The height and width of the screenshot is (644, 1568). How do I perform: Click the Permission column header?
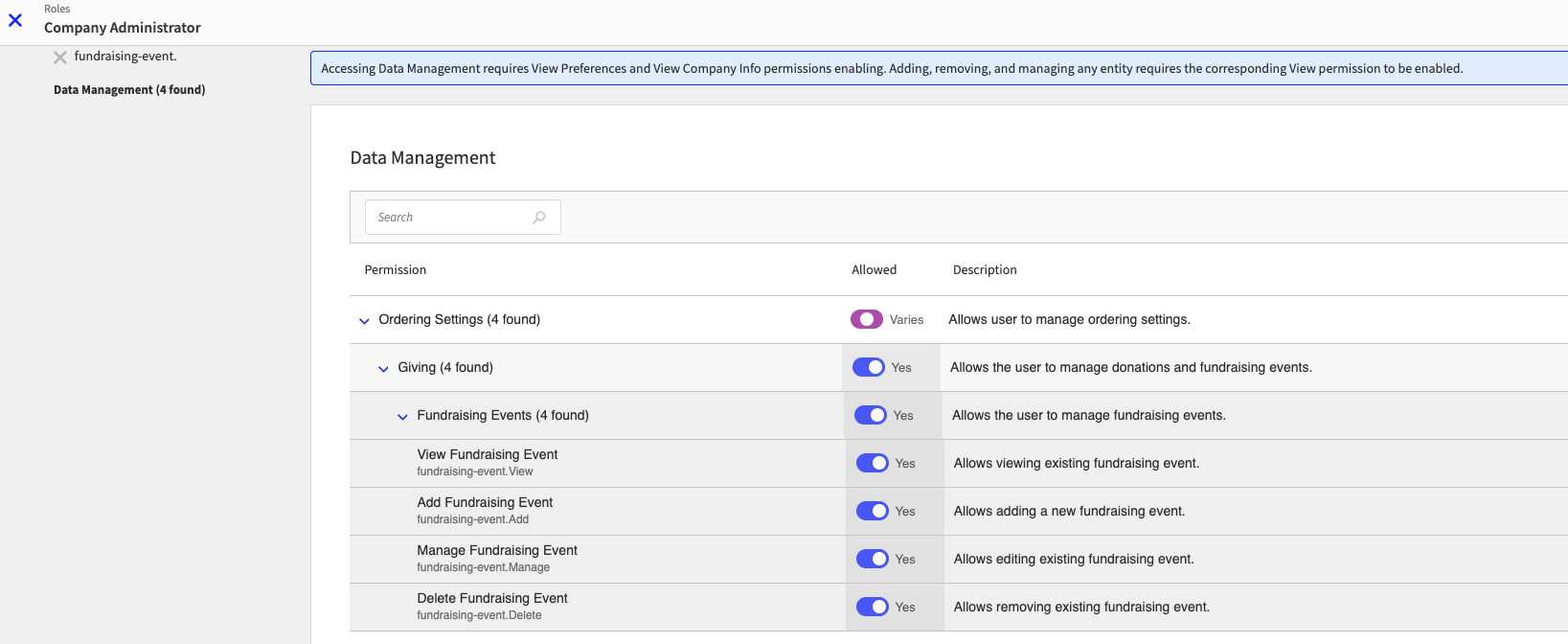396,270
